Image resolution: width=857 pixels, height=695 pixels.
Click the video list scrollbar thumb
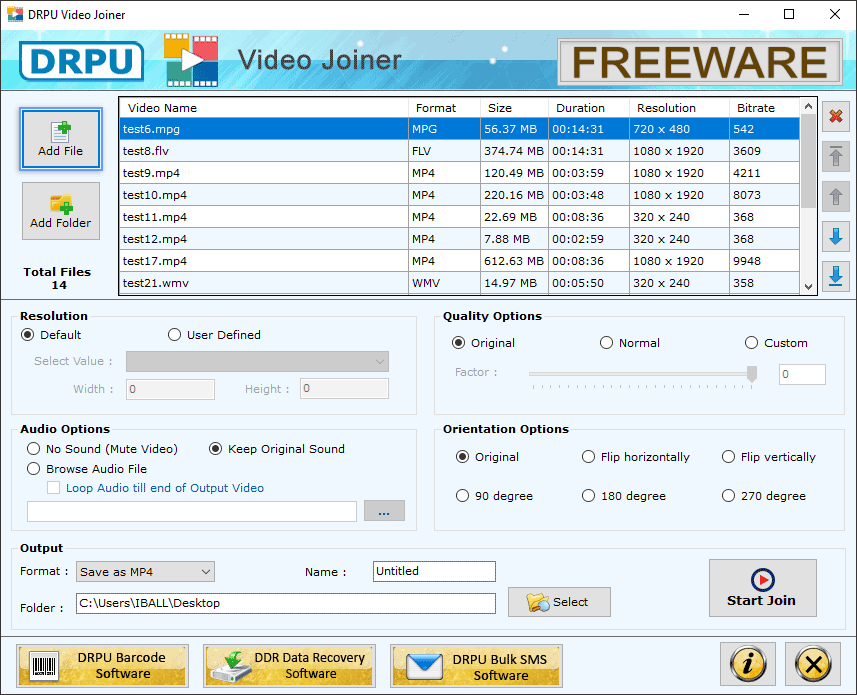point(808,162)
